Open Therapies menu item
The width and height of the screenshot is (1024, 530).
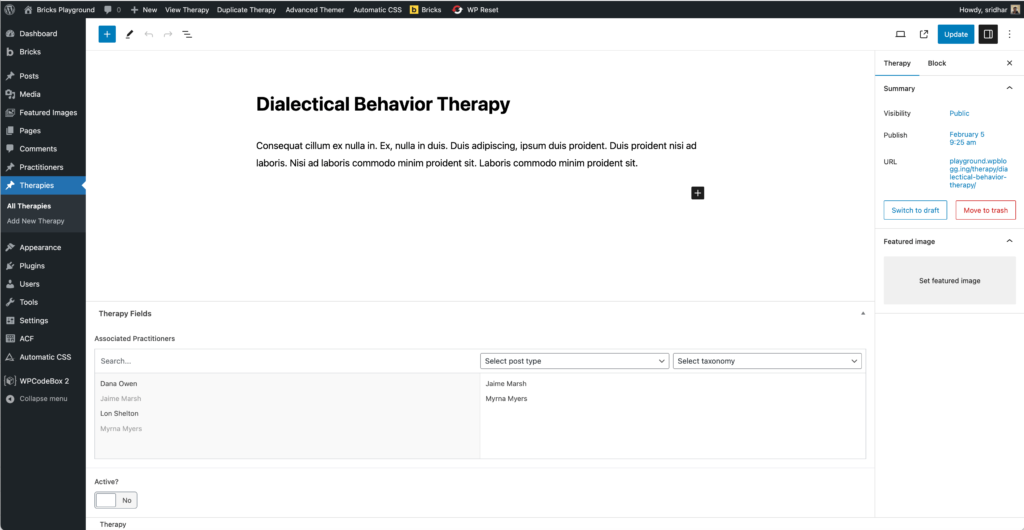pyautogui.click(x=42, y=185)
